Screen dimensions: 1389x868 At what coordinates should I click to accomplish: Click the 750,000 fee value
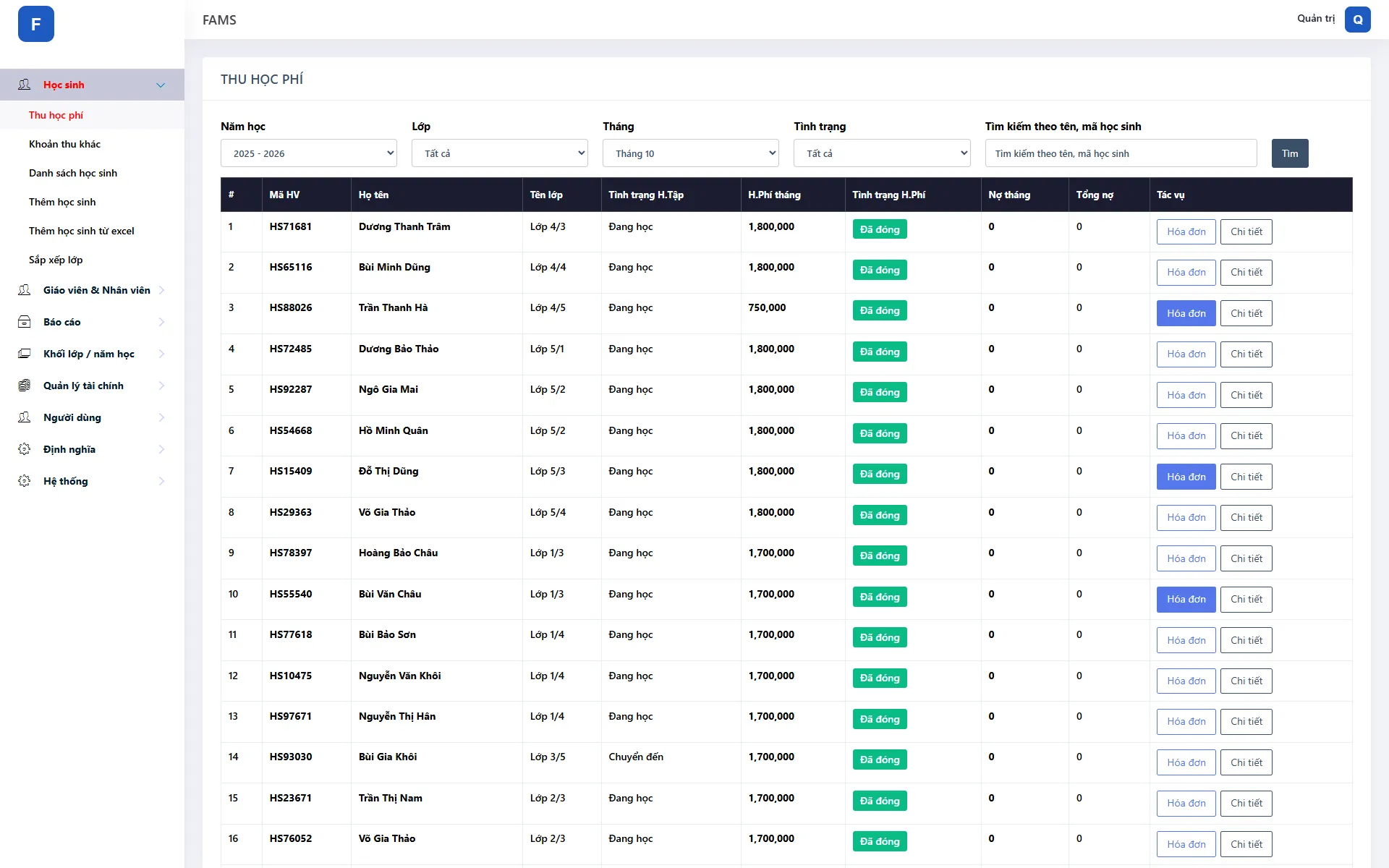click(767, 307)
